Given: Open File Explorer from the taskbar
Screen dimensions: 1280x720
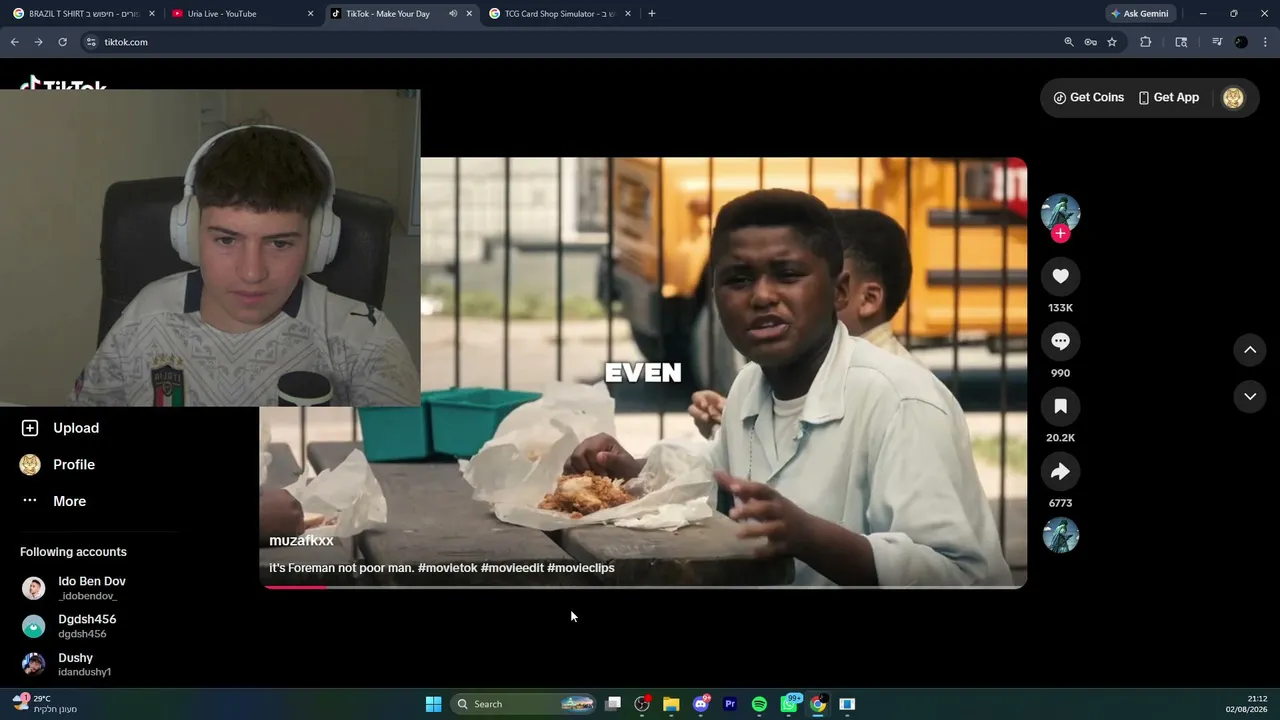Looking at the screenshot, I should pos(671,704).
